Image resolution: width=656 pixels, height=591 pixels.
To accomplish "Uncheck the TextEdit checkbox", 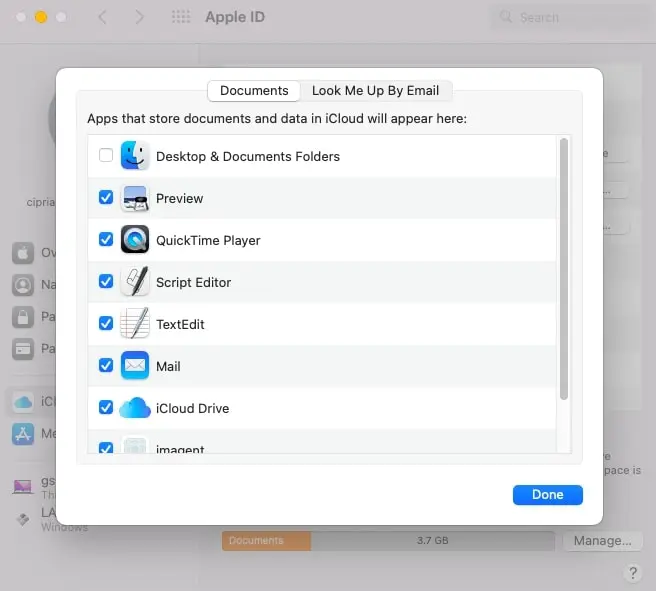I will (106, 323).
